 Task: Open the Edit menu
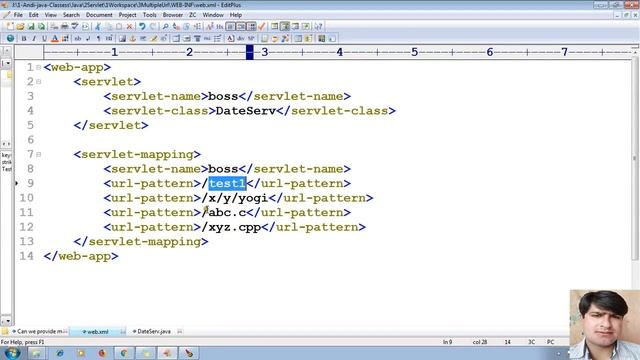[33, 15]
